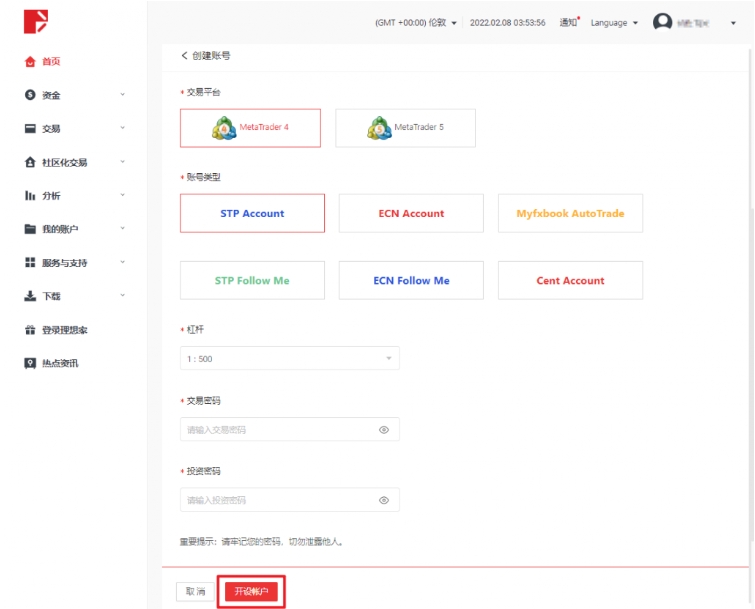Click the 登录理想家 gift icon
This screenshot has height=609, width=755.
tap(30, 330)
